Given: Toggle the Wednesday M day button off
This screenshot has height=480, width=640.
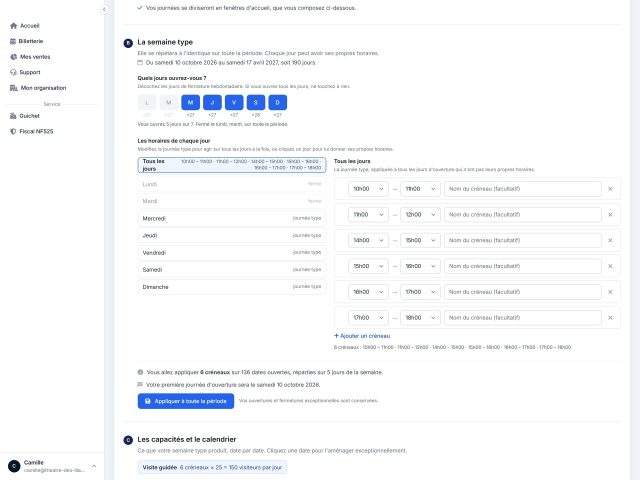Looking at the screenshot, I should coord(191,102).
